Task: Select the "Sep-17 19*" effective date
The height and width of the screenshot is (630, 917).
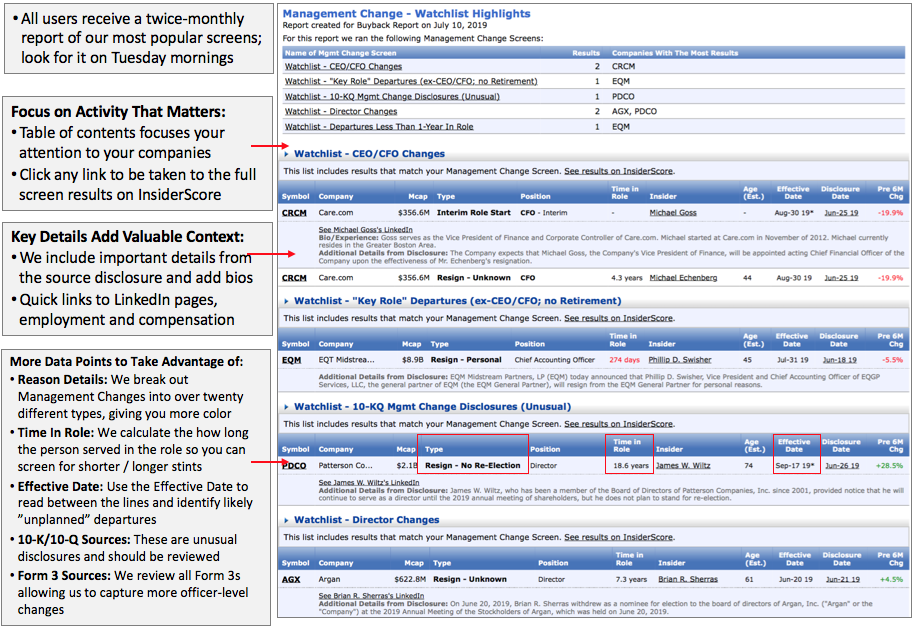Action: pyautogui.click(x=795, y=466)
